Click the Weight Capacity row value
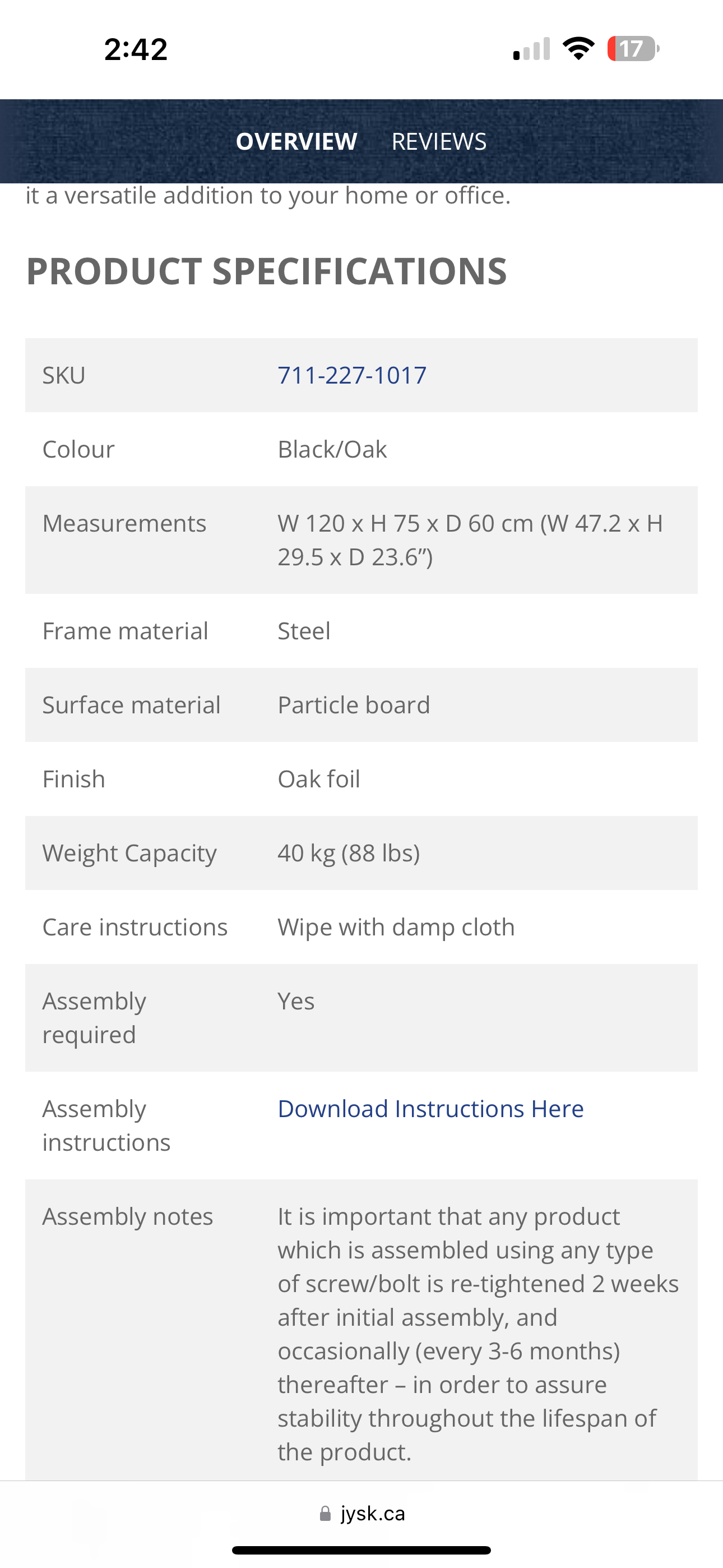 [349, 853]
